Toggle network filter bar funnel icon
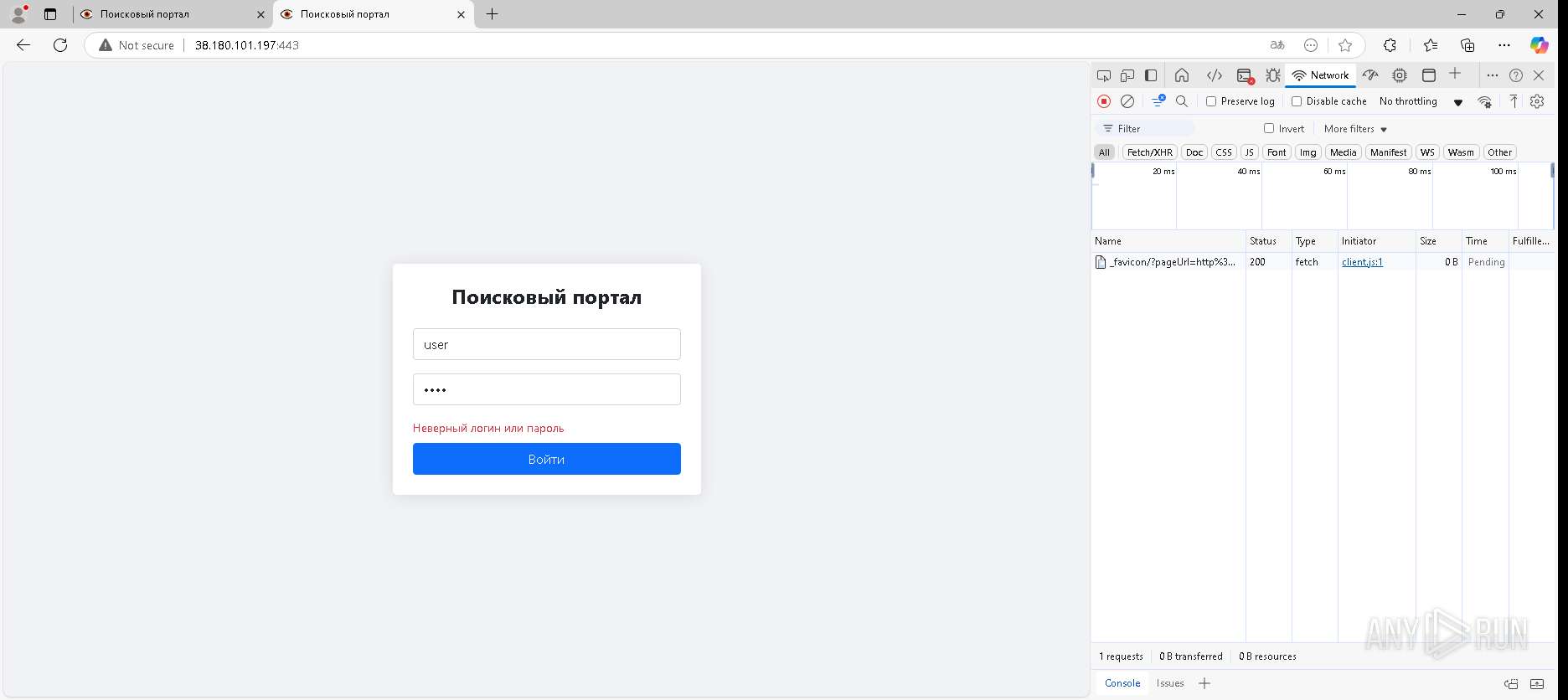 [x=1158, y=101]
